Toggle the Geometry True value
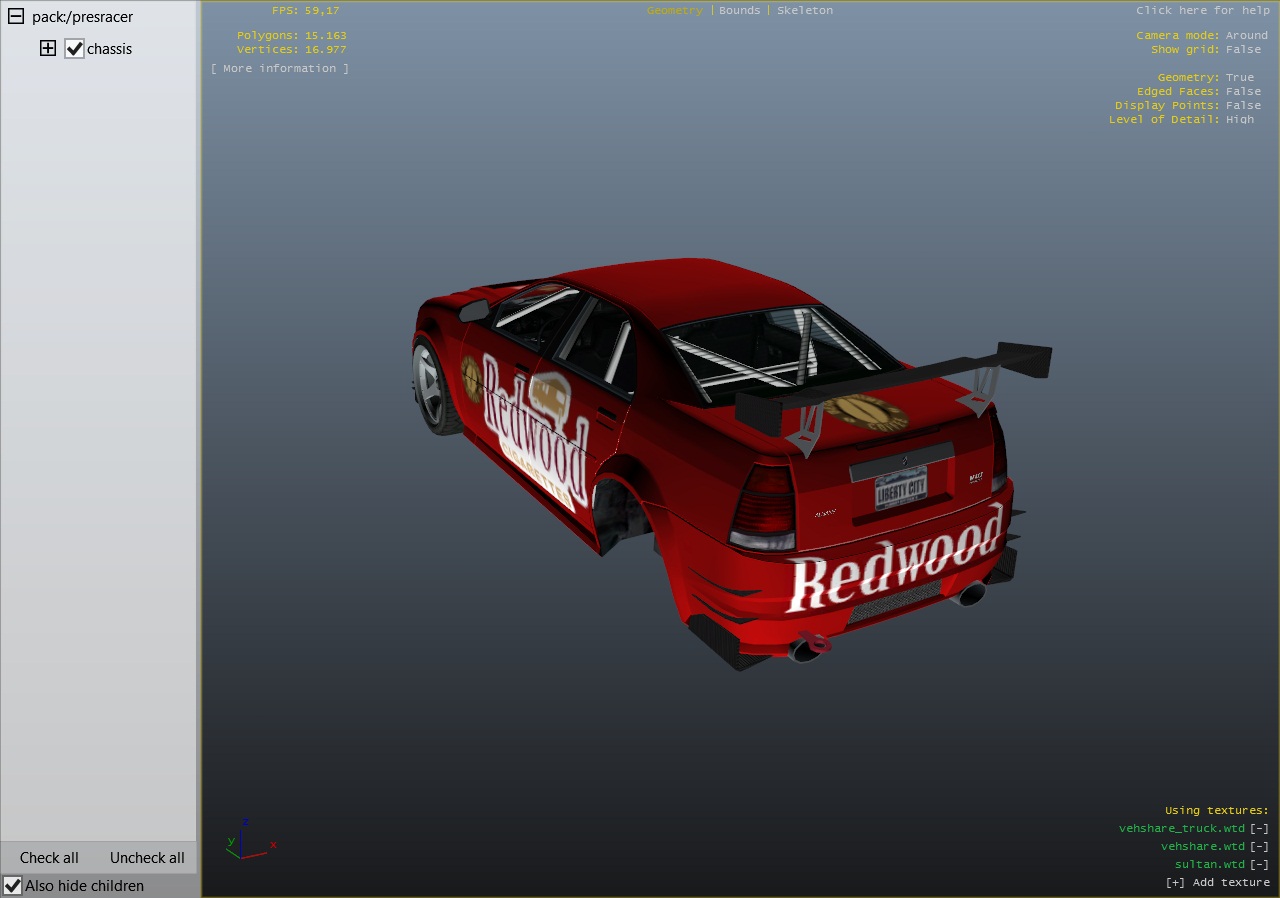Screen dimensions: 1280x898 [x=1240, y=77]
